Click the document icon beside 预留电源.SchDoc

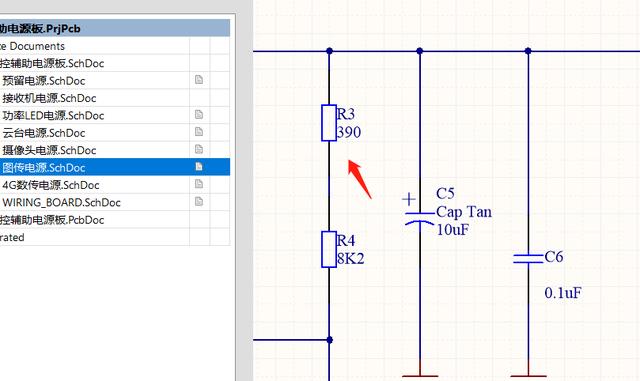(x=199, y=80)
